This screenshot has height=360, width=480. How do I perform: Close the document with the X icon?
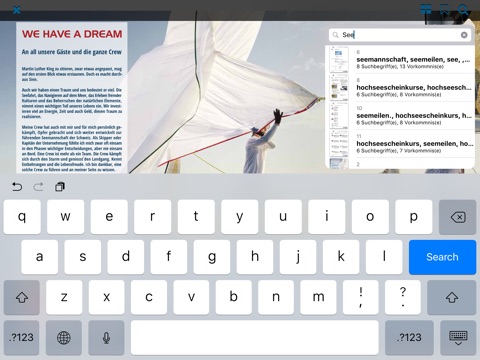17,10
